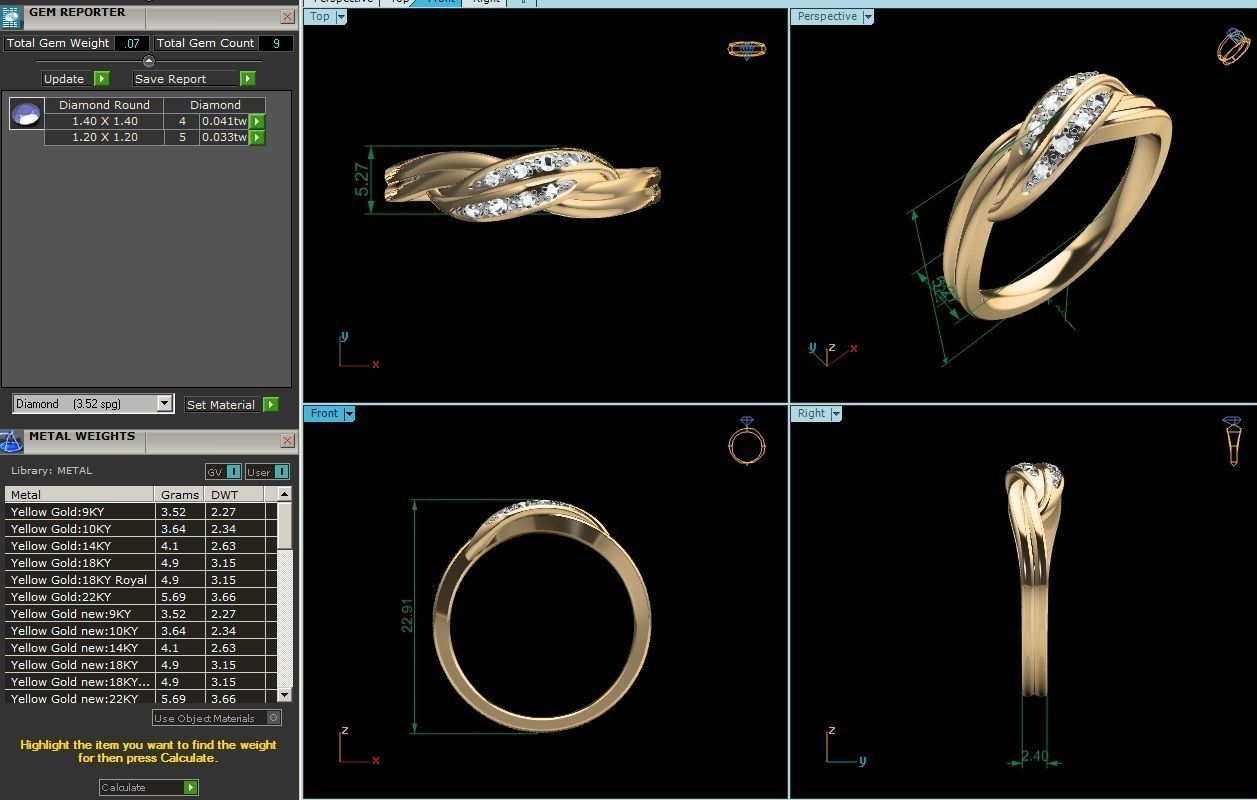
Task: Click the 1.40 X 1.40 gem size cell
Action: (104, 121)
